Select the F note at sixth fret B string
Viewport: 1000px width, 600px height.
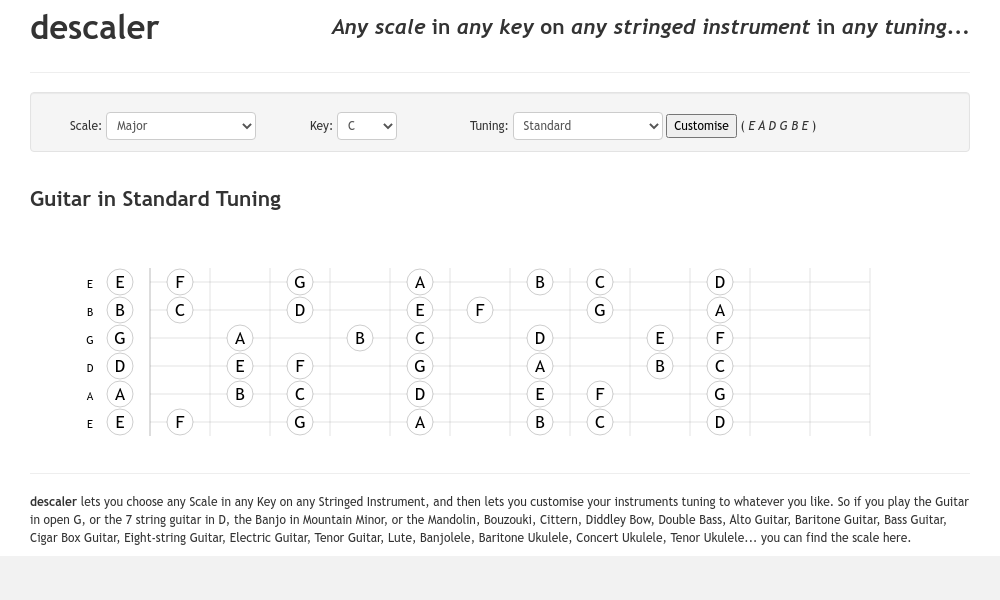tap(480, 310)
